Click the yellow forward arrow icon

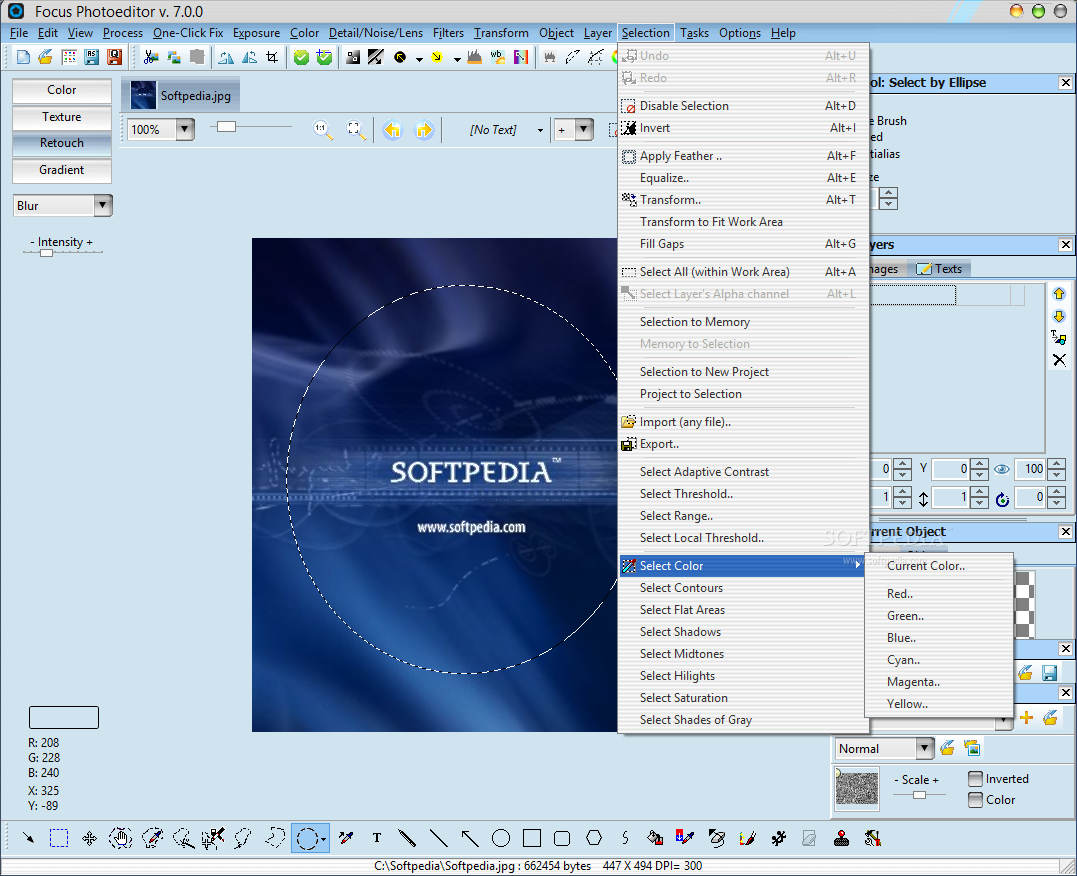coord(424,129)
